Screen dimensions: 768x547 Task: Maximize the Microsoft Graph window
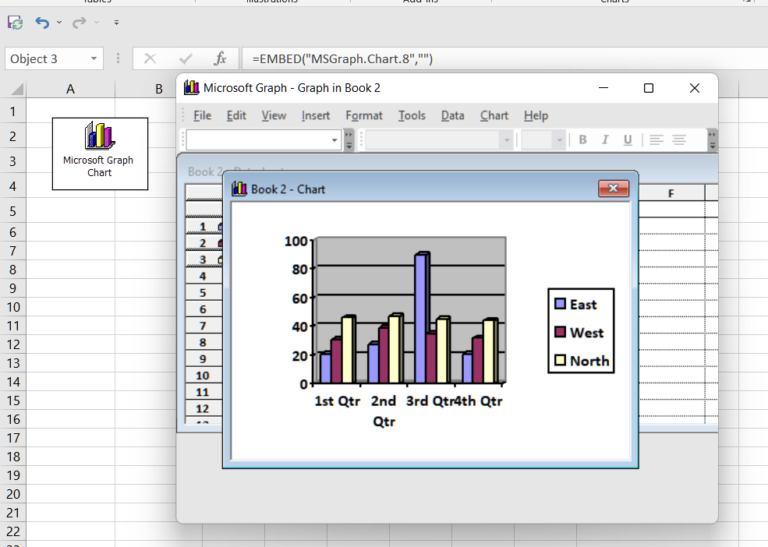(x=648, y=88)
